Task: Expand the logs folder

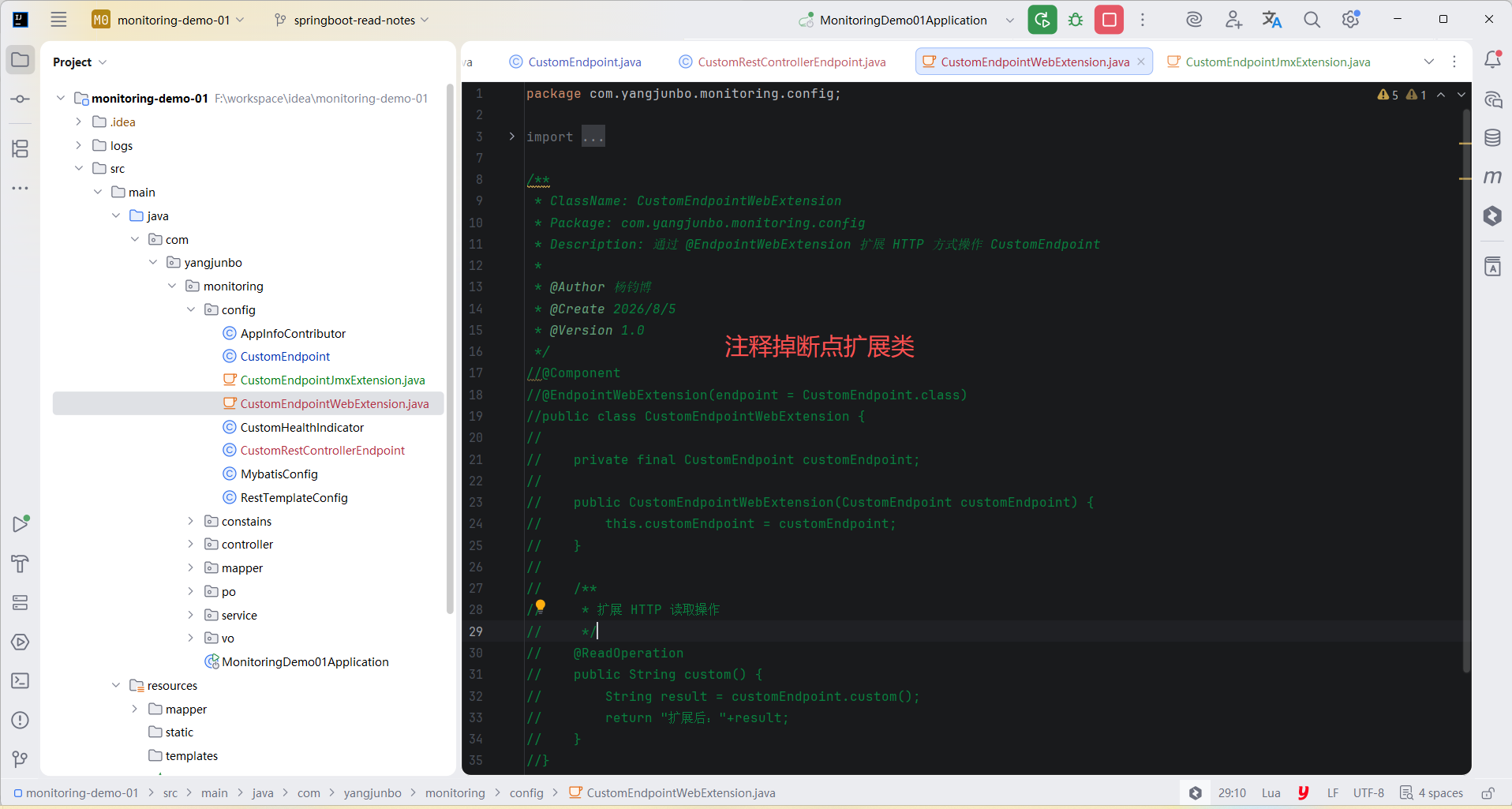Action: coord(78,145)
